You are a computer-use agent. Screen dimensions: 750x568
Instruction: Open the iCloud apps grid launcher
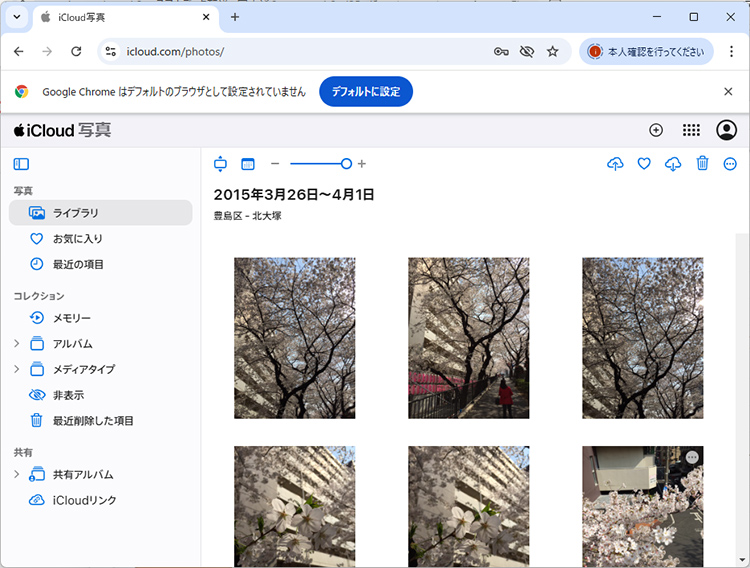click(x=691, y=130)
